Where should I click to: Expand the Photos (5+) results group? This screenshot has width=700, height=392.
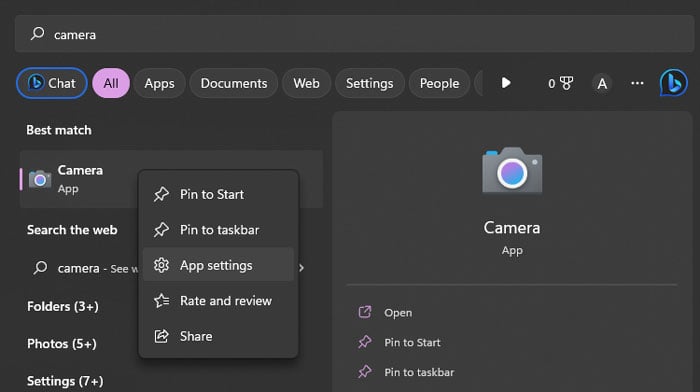[62, 344]
